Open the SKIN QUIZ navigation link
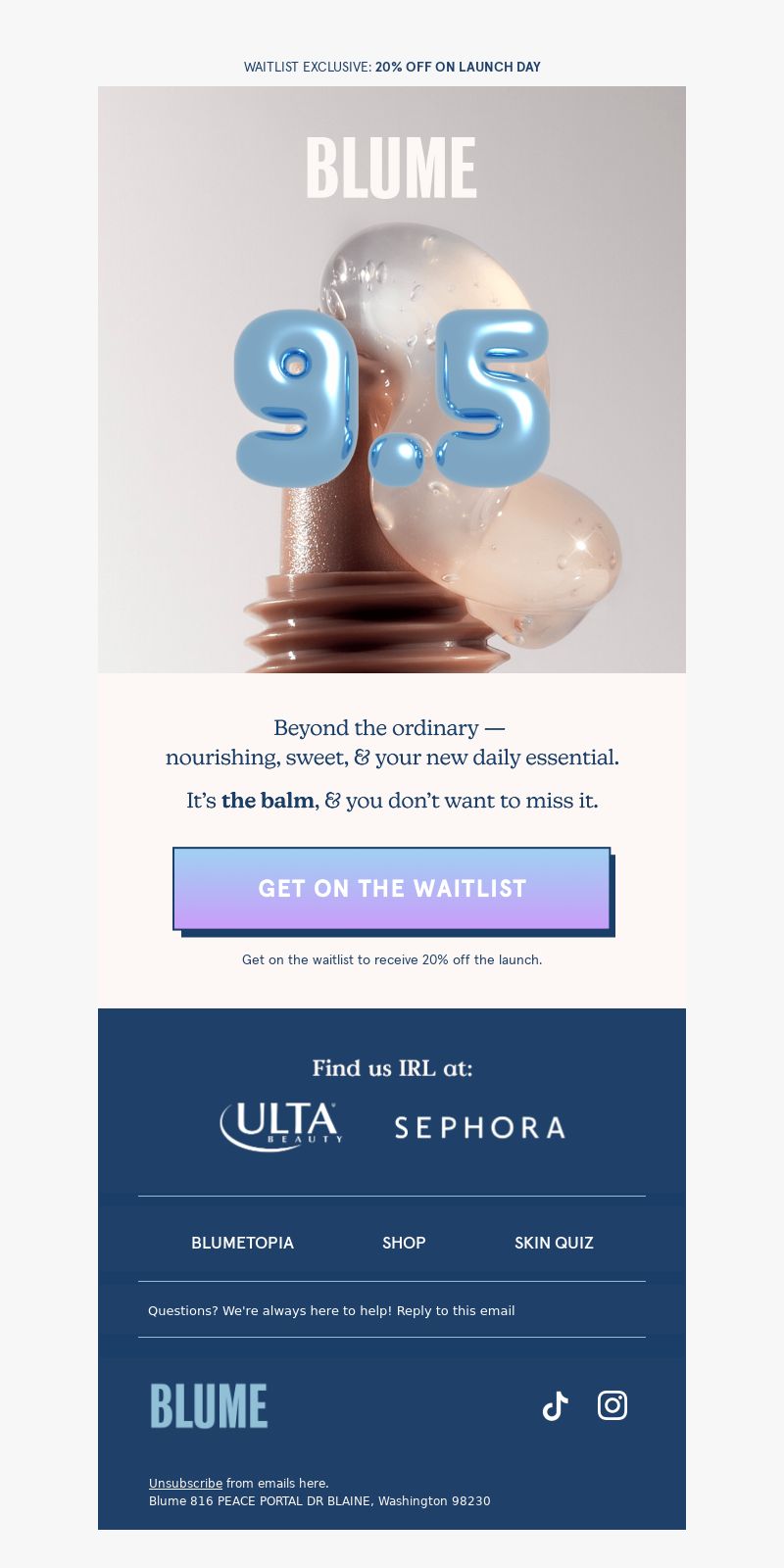 (554, 1243)
